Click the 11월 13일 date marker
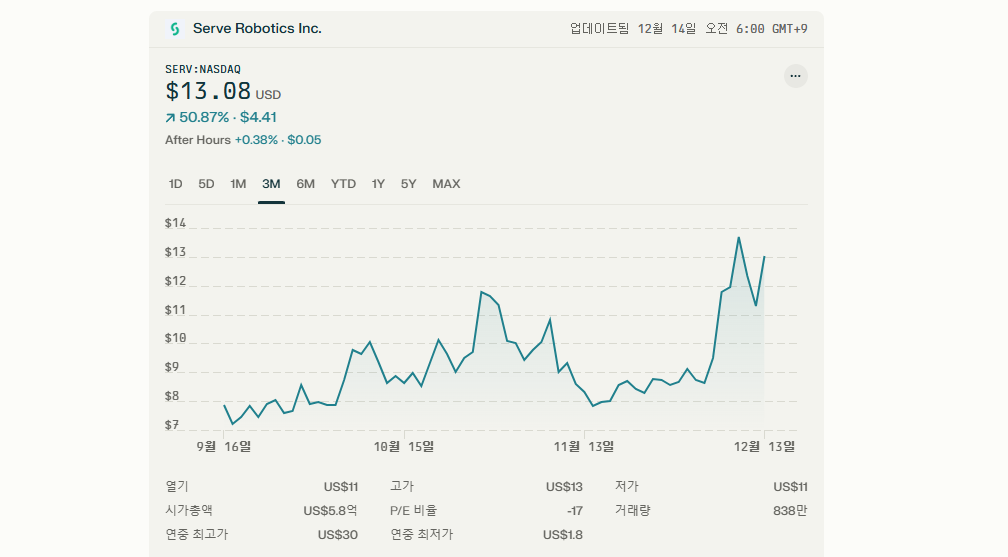The image size is (1008, 557). (584, 446)
